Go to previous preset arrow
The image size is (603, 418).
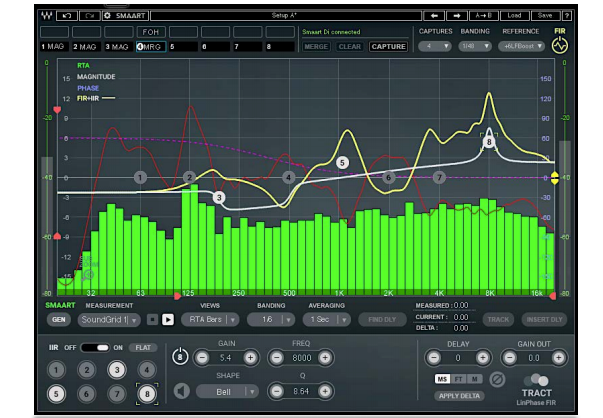point(434,15)
